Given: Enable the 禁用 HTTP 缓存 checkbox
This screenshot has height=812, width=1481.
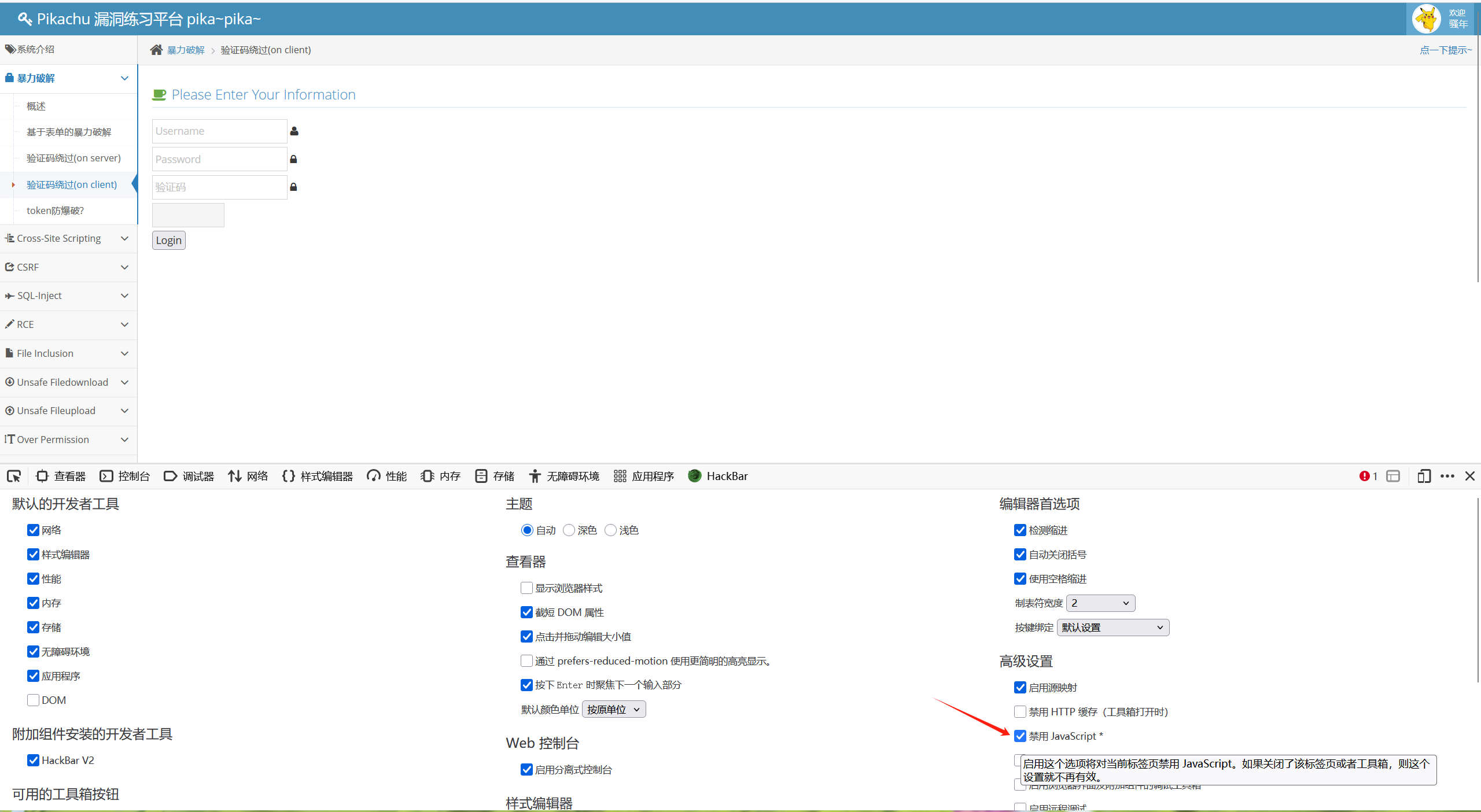Looking at the screenshot, I should (x=1020, y=711).
